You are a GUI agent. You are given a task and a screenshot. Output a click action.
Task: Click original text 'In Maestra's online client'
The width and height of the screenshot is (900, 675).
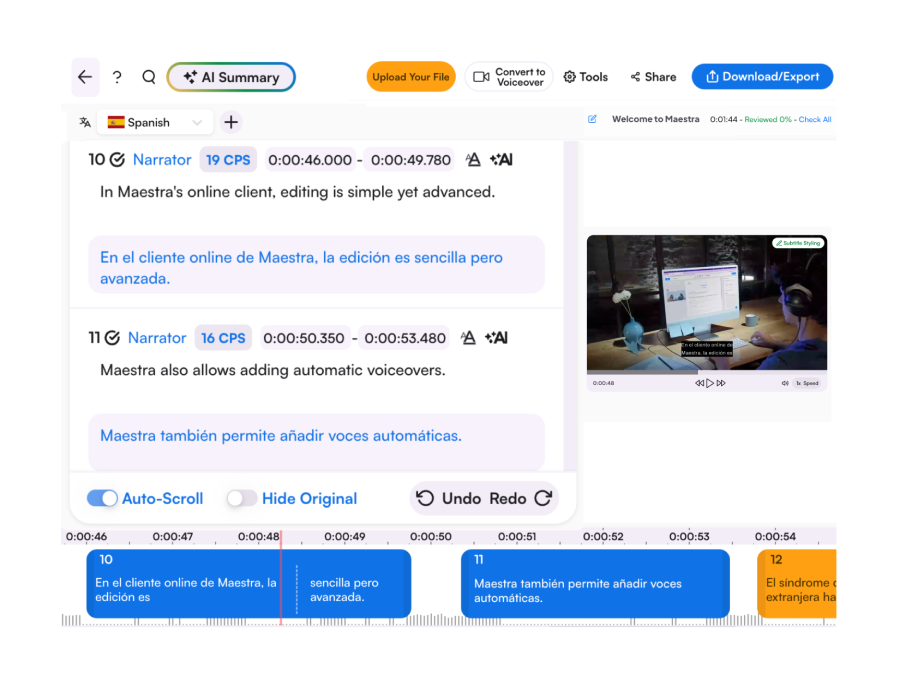297,192
